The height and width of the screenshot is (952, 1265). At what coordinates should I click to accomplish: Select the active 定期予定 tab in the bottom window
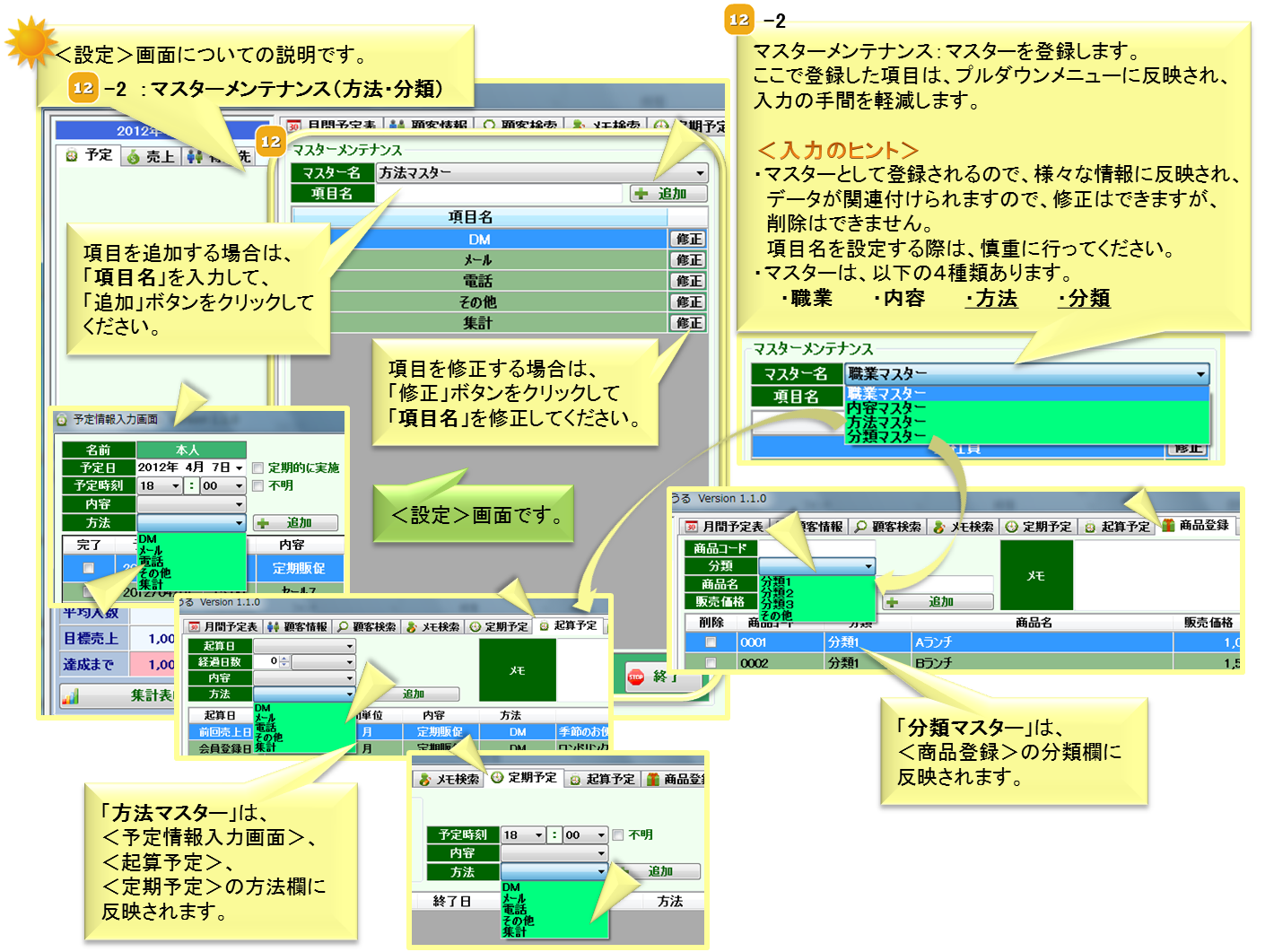click(524, 778)
